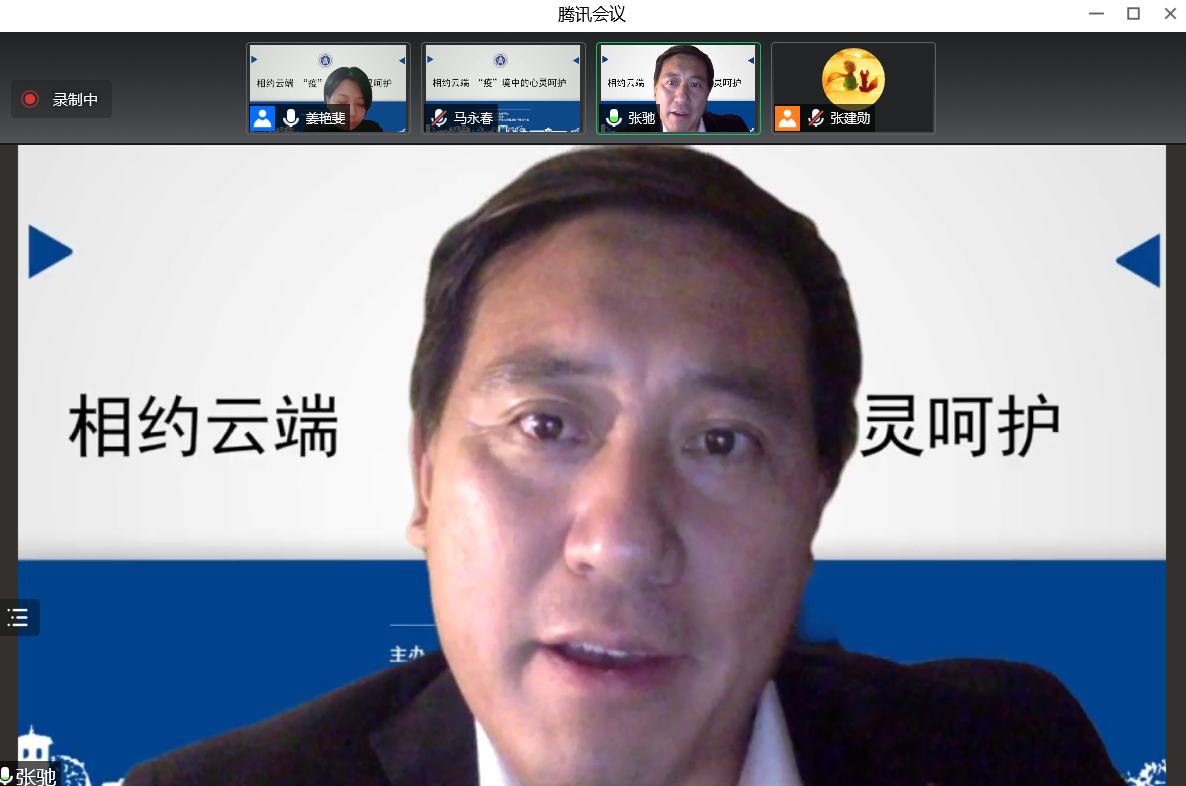
Task: Maximize the 腾讯会议 window
Action: [1133, 14]
